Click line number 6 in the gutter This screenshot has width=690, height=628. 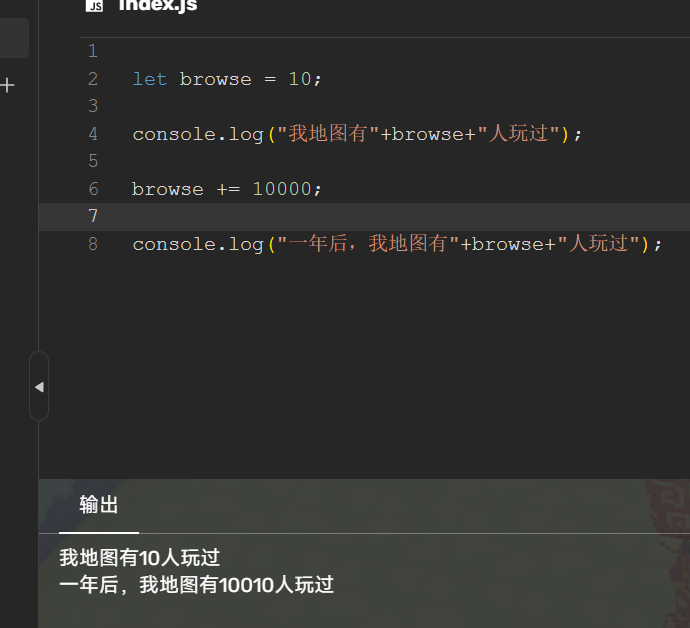click(93, 189)
